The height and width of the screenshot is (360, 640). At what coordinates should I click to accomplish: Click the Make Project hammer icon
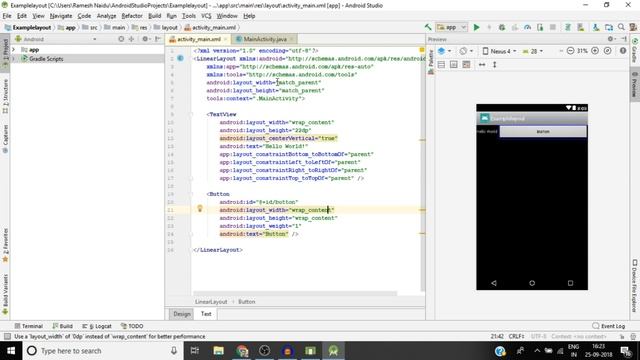coord(428,27)
